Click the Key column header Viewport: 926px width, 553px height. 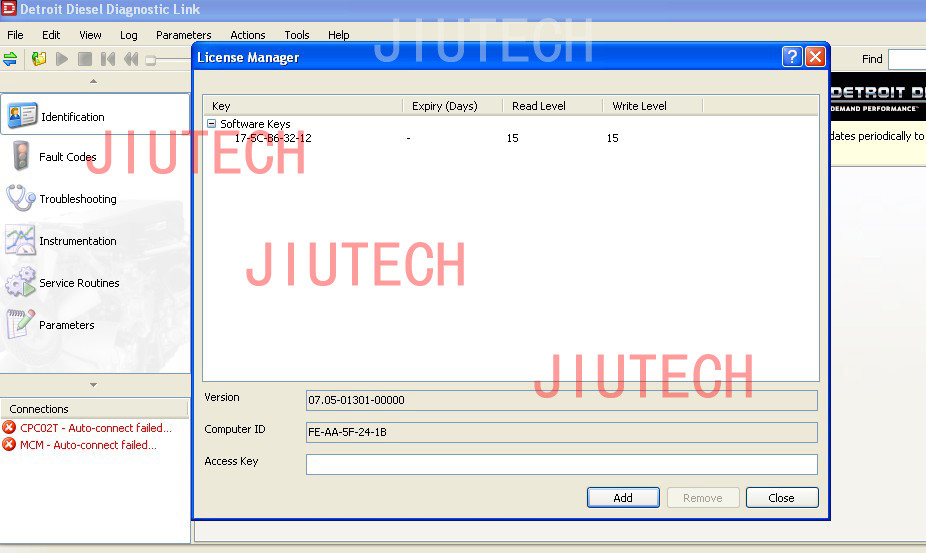pyautogui.click(x=303, y=106)
